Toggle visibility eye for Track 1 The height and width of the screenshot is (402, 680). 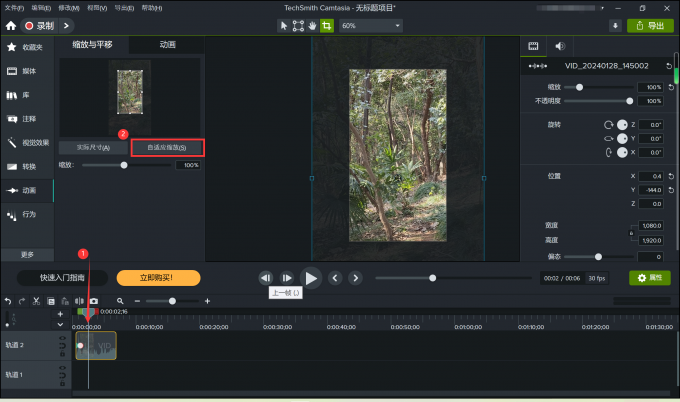pos(62,367)
